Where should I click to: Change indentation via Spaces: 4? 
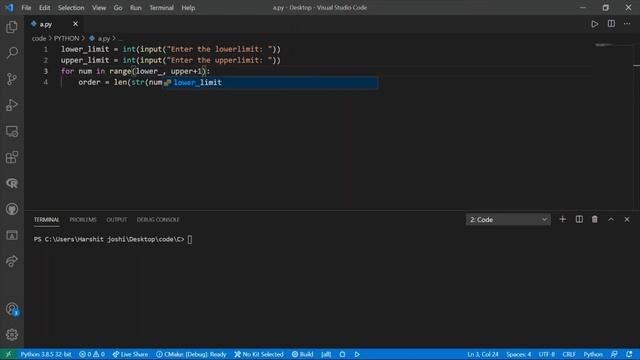point(519,354)
